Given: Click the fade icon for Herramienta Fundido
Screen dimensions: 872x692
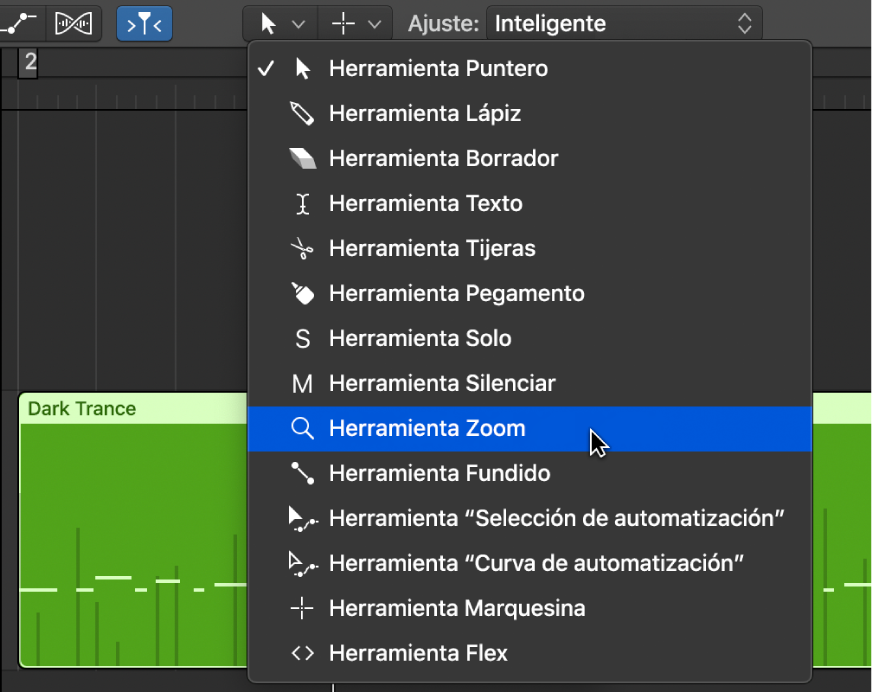Looking at the screenshot, I should [302, 474].
